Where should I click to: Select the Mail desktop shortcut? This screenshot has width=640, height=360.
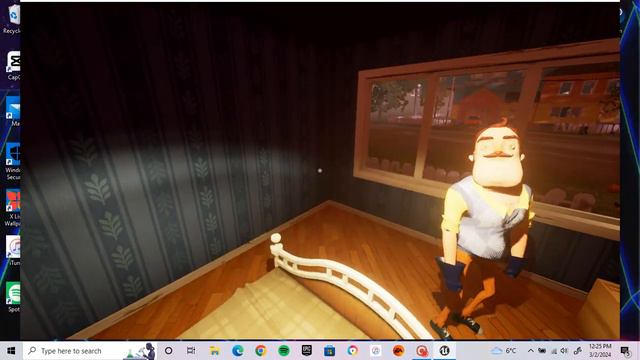(13, 111)
